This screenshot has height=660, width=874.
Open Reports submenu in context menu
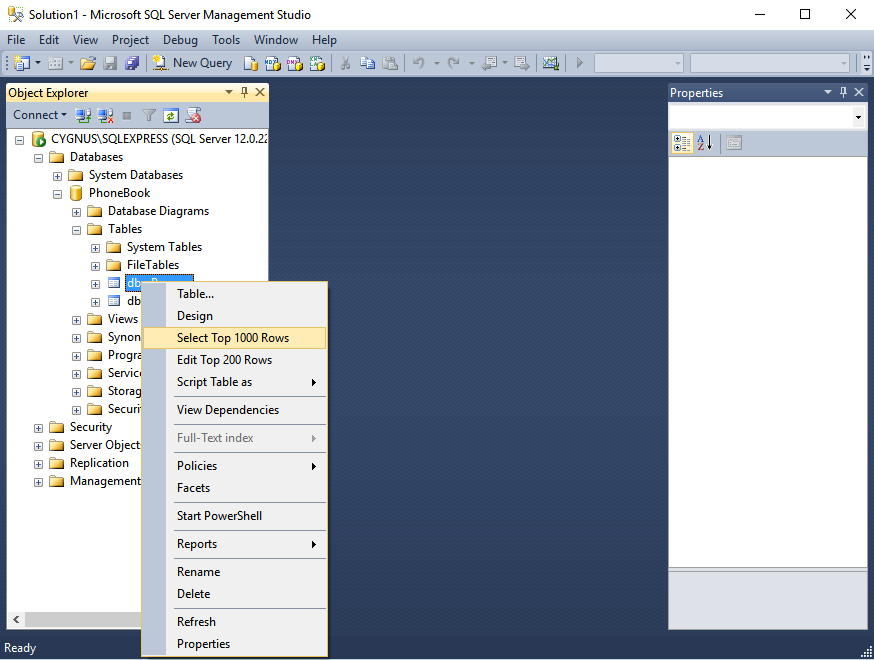(235, 544)
